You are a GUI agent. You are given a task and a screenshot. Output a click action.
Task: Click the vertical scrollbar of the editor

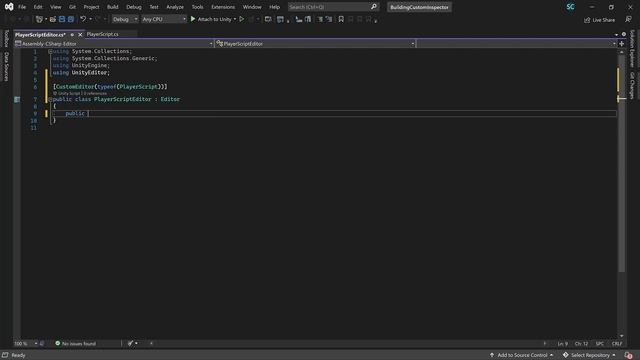pyautogui.click(x=621, y=163)
